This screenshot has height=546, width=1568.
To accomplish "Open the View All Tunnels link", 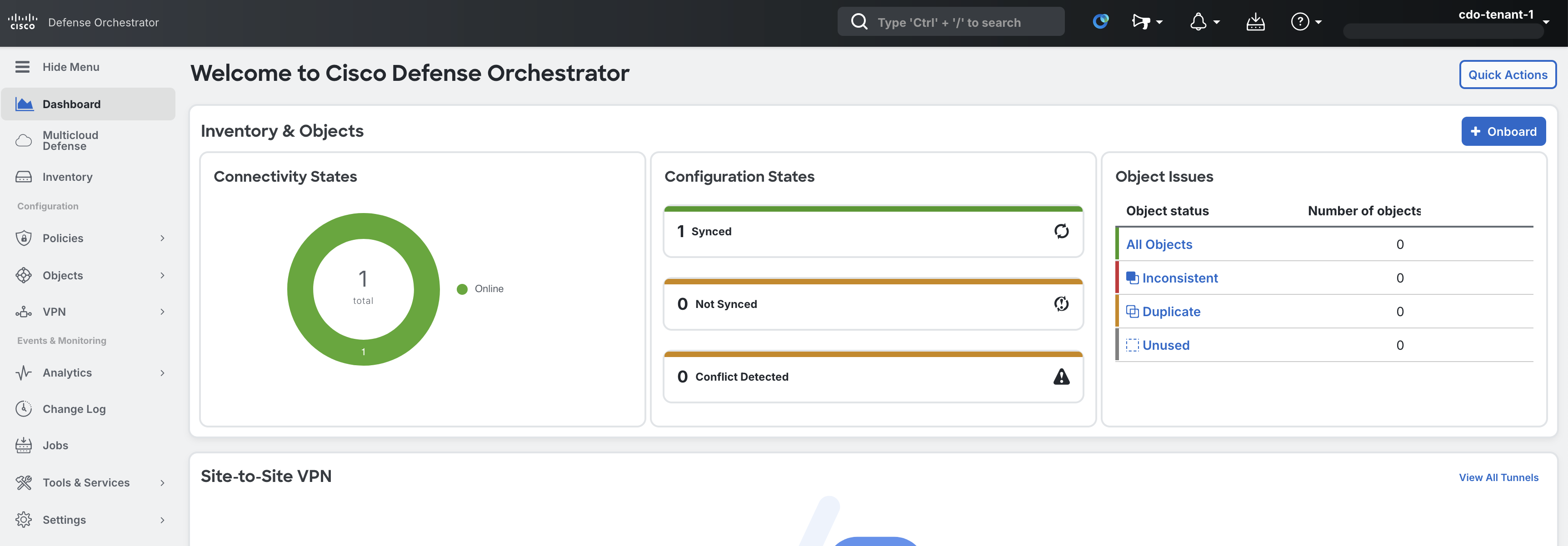I will click(1498, 477).
